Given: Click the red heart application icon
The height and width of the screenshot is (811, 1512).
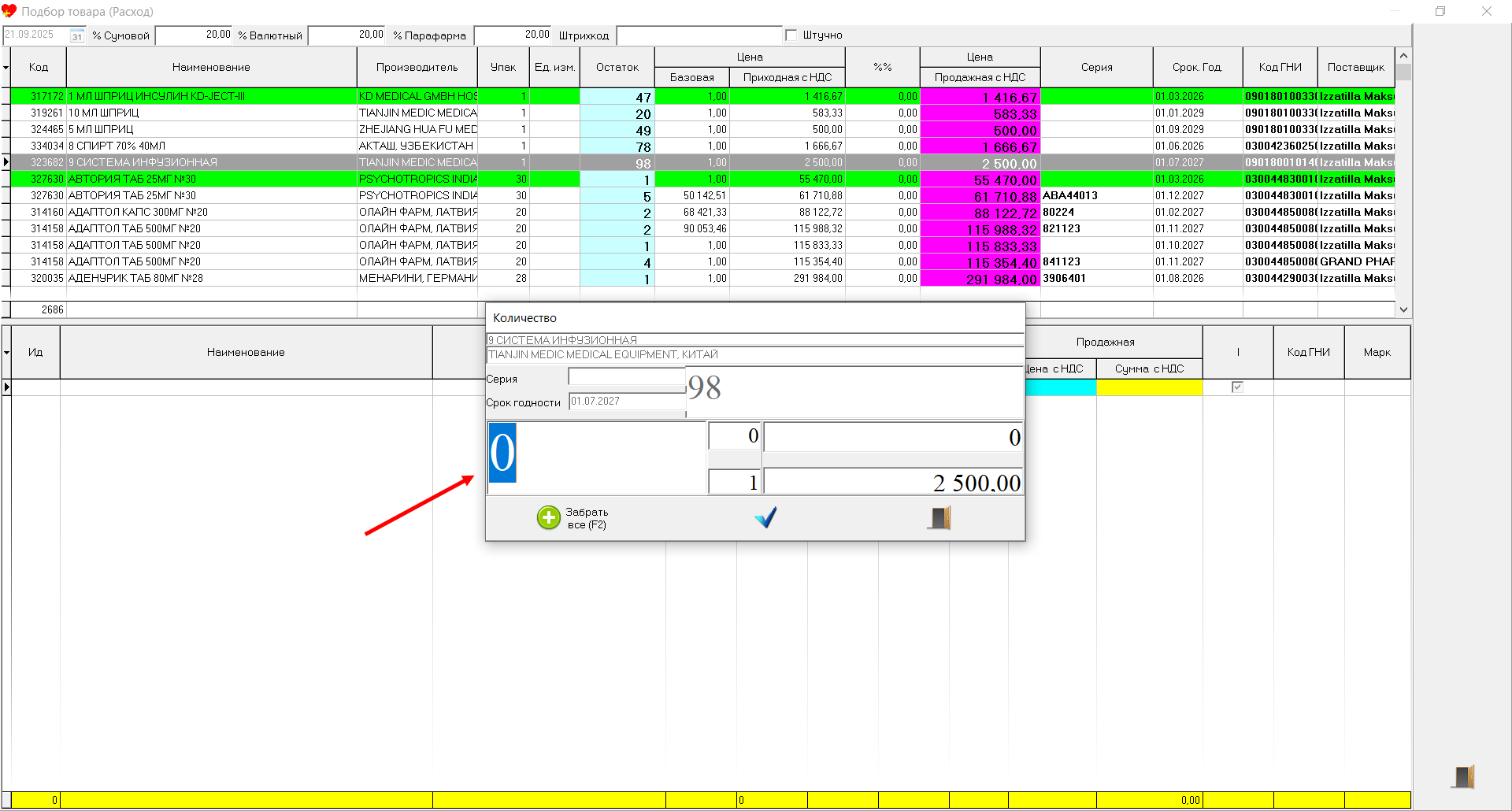Looking at the screenshot, I should point(9,11).
